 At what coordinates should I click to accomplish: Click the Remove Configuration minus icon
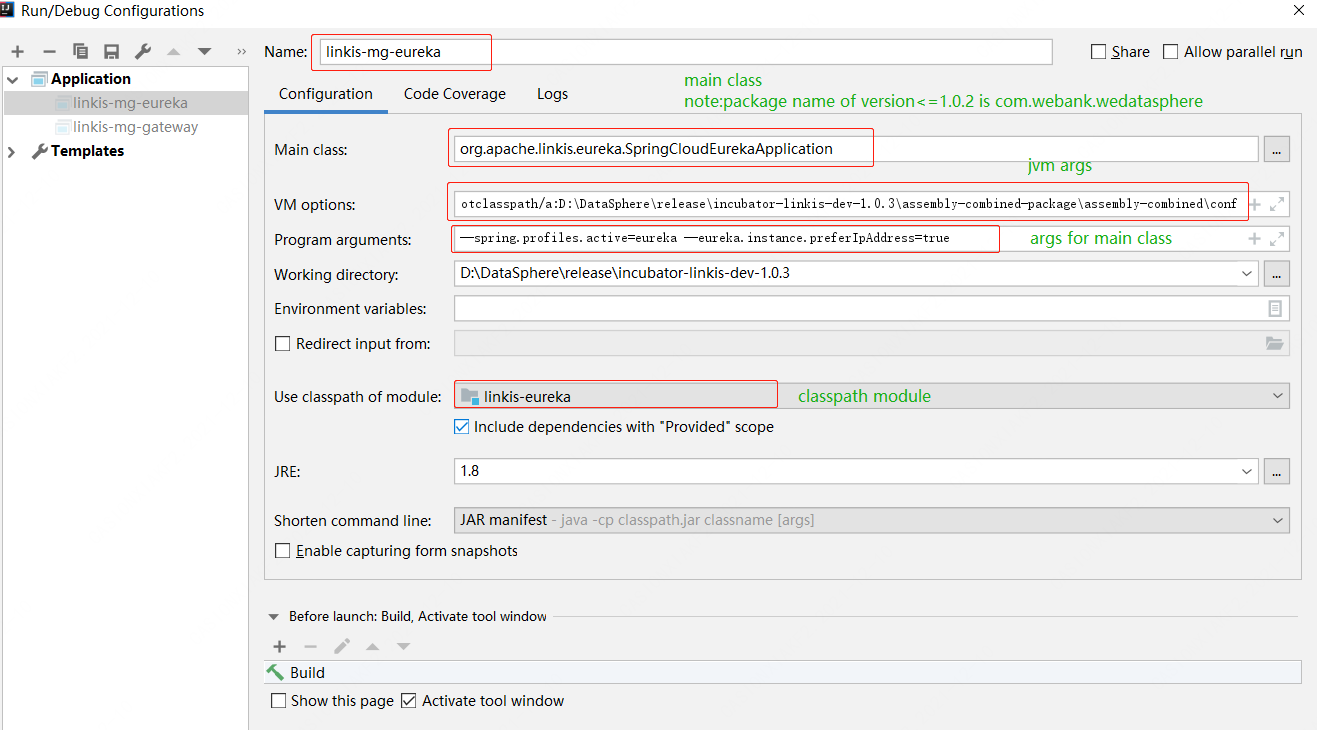pos(49,51)
